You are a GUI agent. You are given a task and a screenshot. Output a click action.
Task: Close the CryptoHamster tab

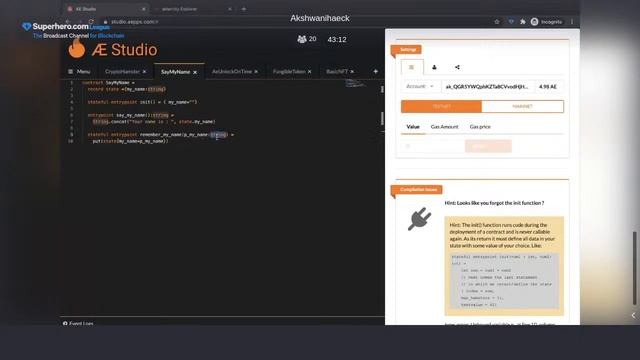[144, 72]
